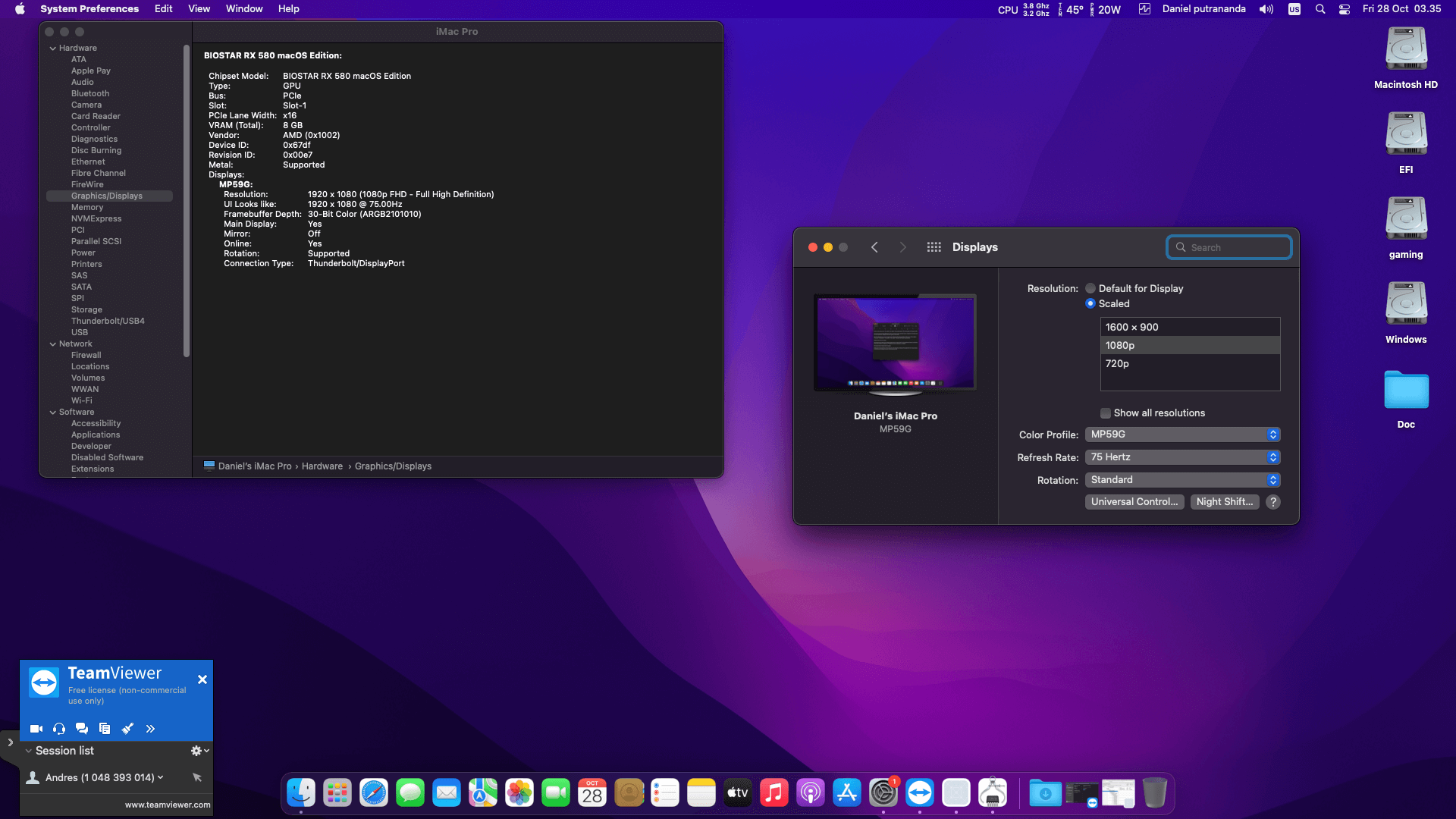The image size is (1456, 819).
Task: Select Graphics/Displays in sidebar
Action: [x=109, y=196]
